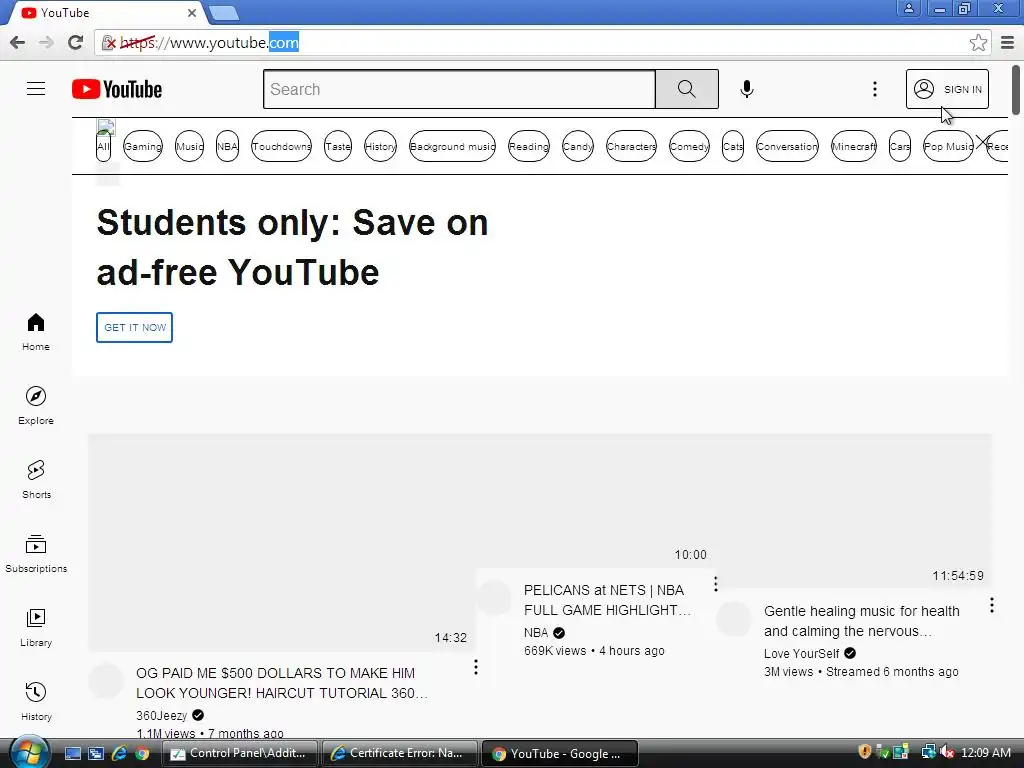The image size is (1024, 768).
Task: Click the search magnifier button
Action: [x=686, y=89]
